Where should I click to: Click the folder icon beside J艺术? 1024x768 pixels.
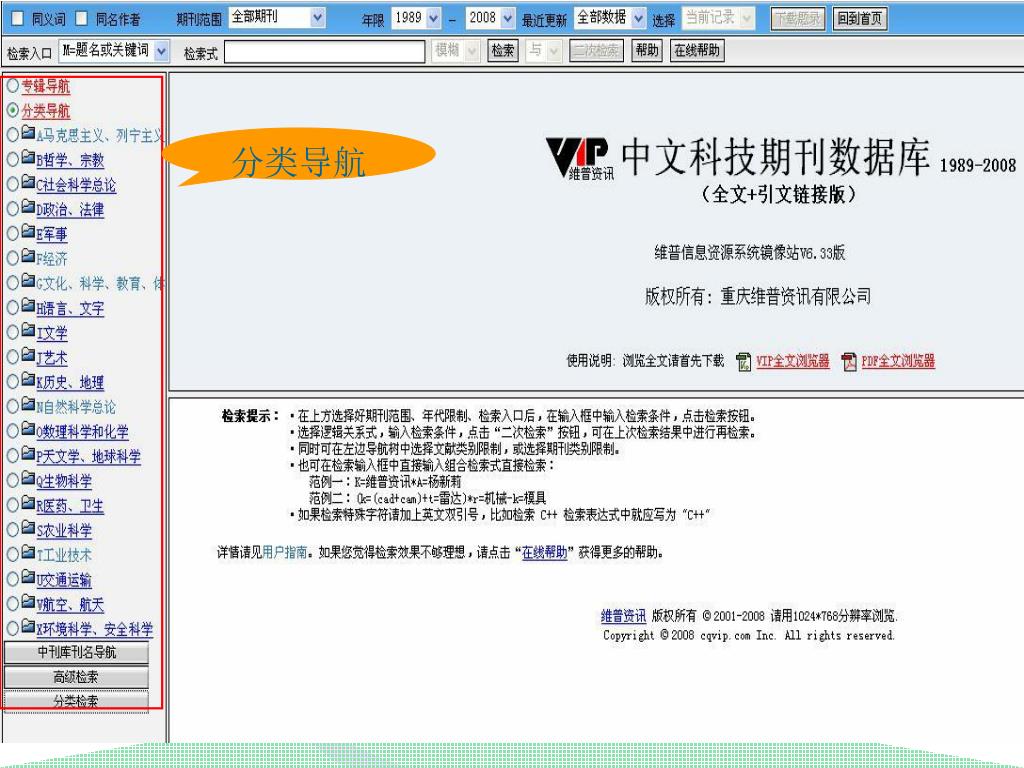point(28,355)
